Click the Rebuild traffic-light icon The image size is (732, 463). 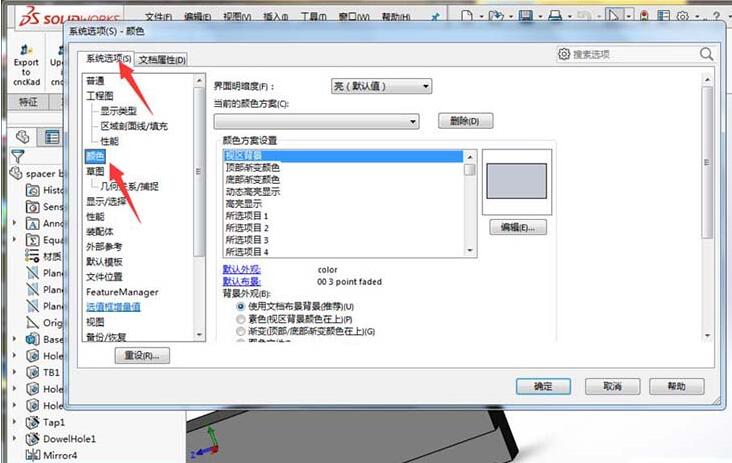(x=644, y=16)
